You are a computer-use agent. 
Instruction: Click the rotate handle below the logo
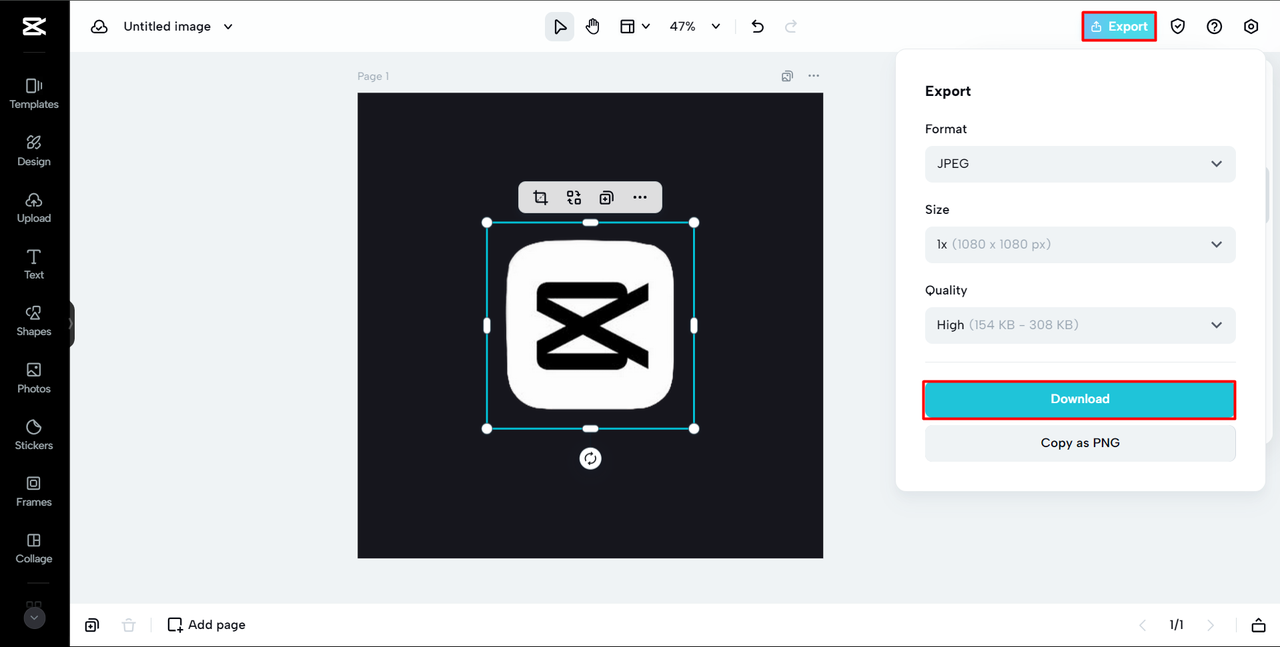[x=591, y=459]
